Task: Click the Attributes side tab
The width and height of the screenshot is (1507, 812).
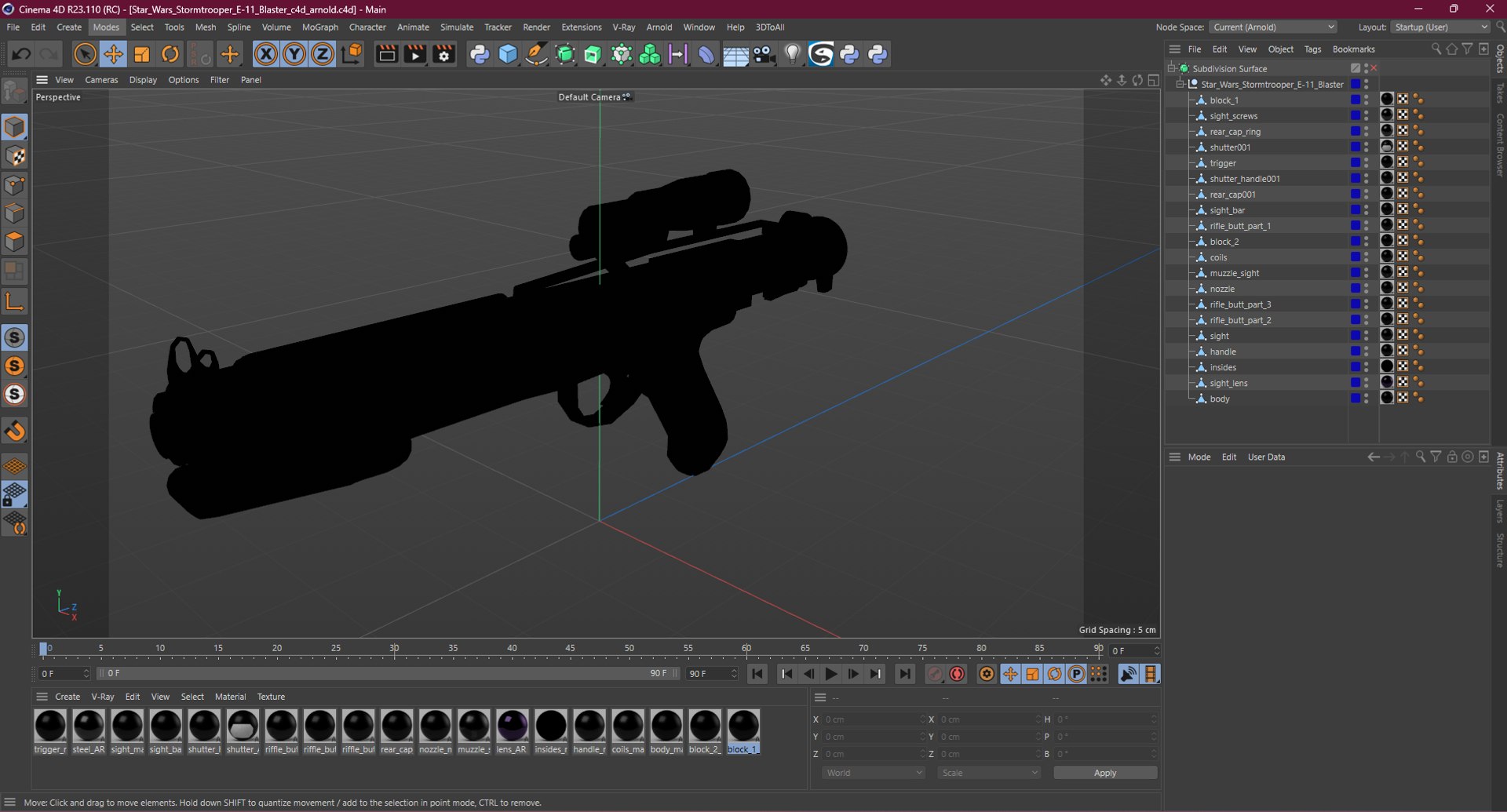Action: pos(1499,471)
